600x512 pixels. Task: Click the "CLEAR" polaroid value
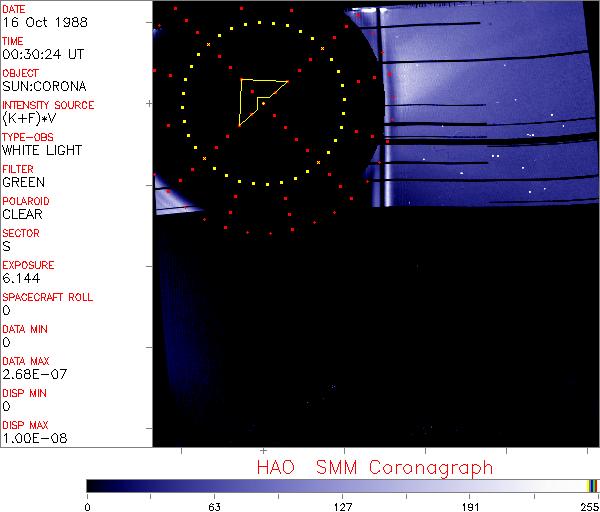[x=23, y=214]
